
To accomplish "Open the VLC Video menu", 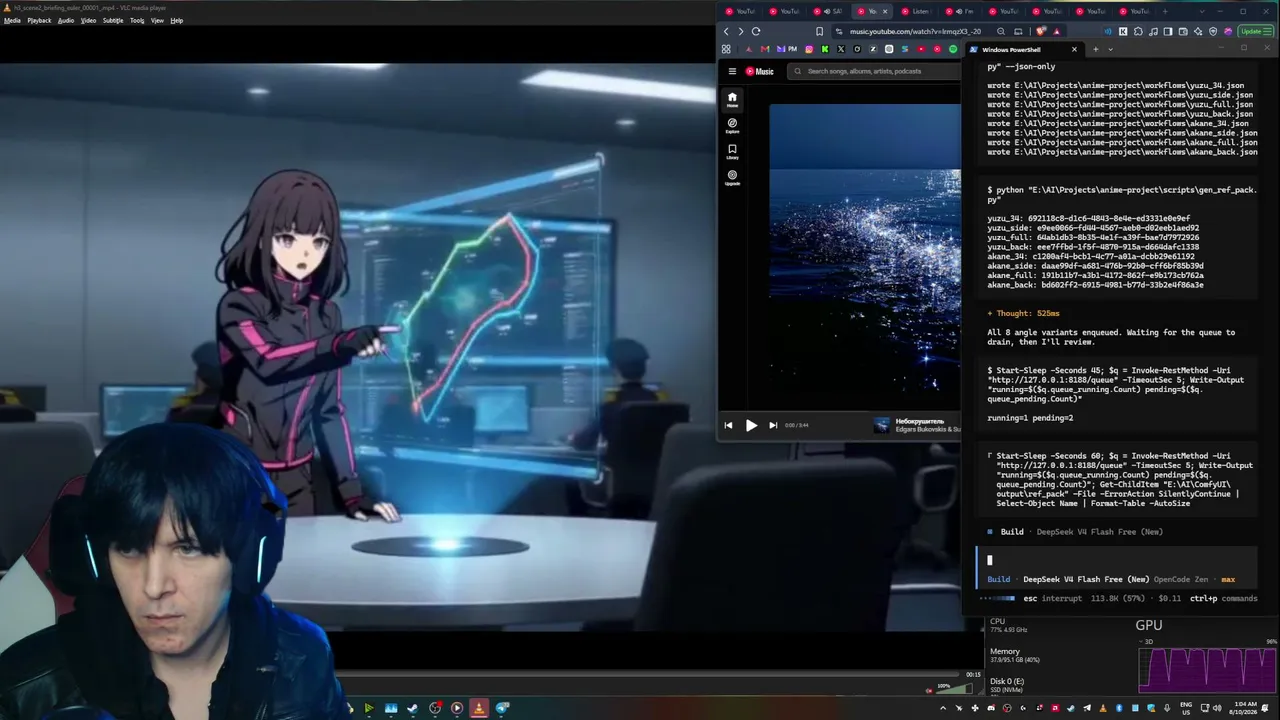I will pos(88,20).
